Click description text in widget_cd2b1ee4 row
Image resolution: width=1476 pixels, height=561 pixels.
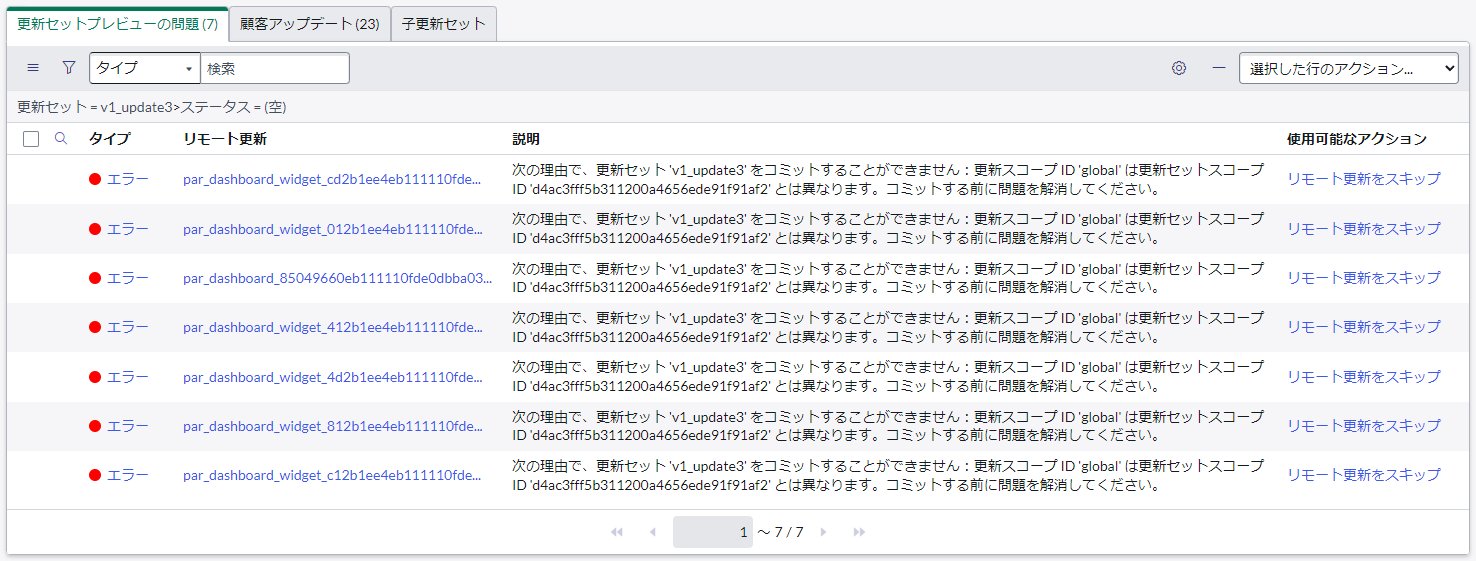[x=888, y=179]
